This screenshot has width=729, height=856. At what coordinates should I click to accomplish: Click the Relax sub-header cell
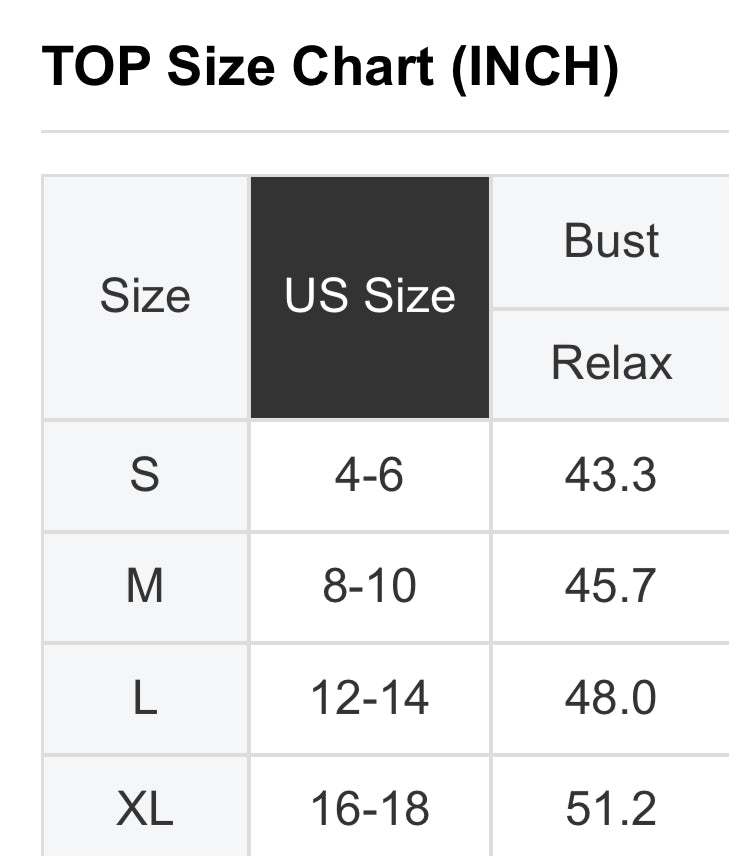click(x=611, y=363)
